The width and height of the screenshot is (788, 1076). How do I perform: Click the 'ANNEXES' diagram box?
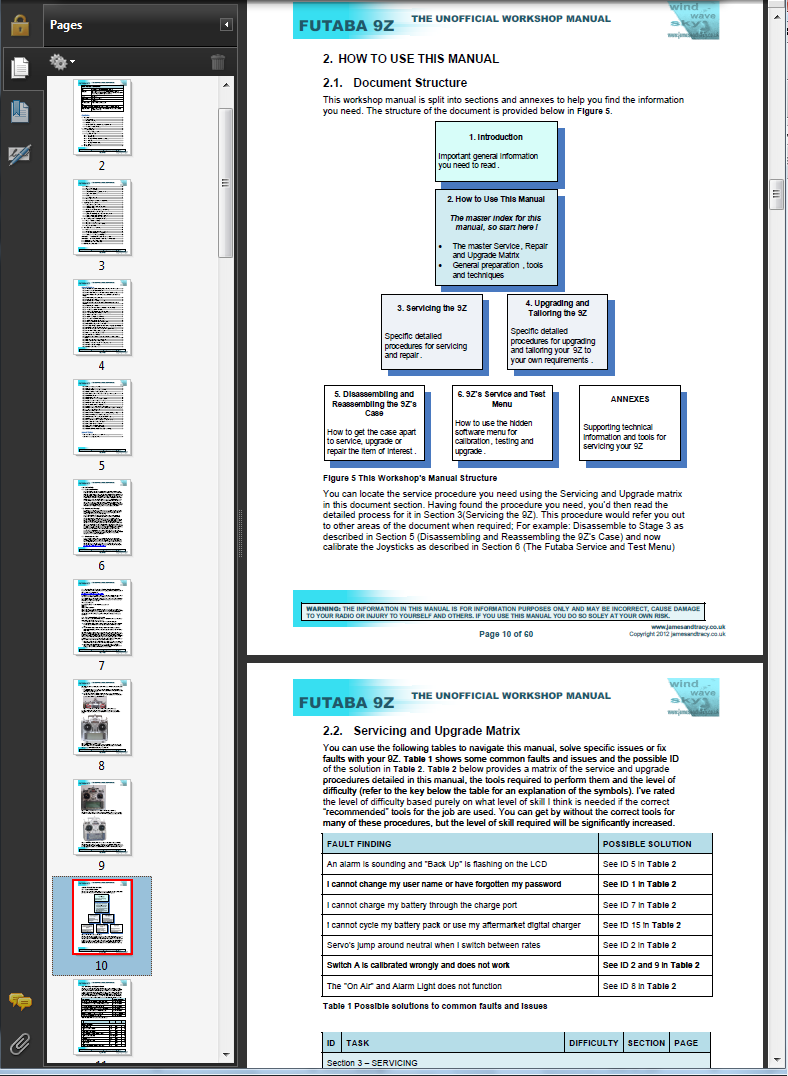coord(630,423)
